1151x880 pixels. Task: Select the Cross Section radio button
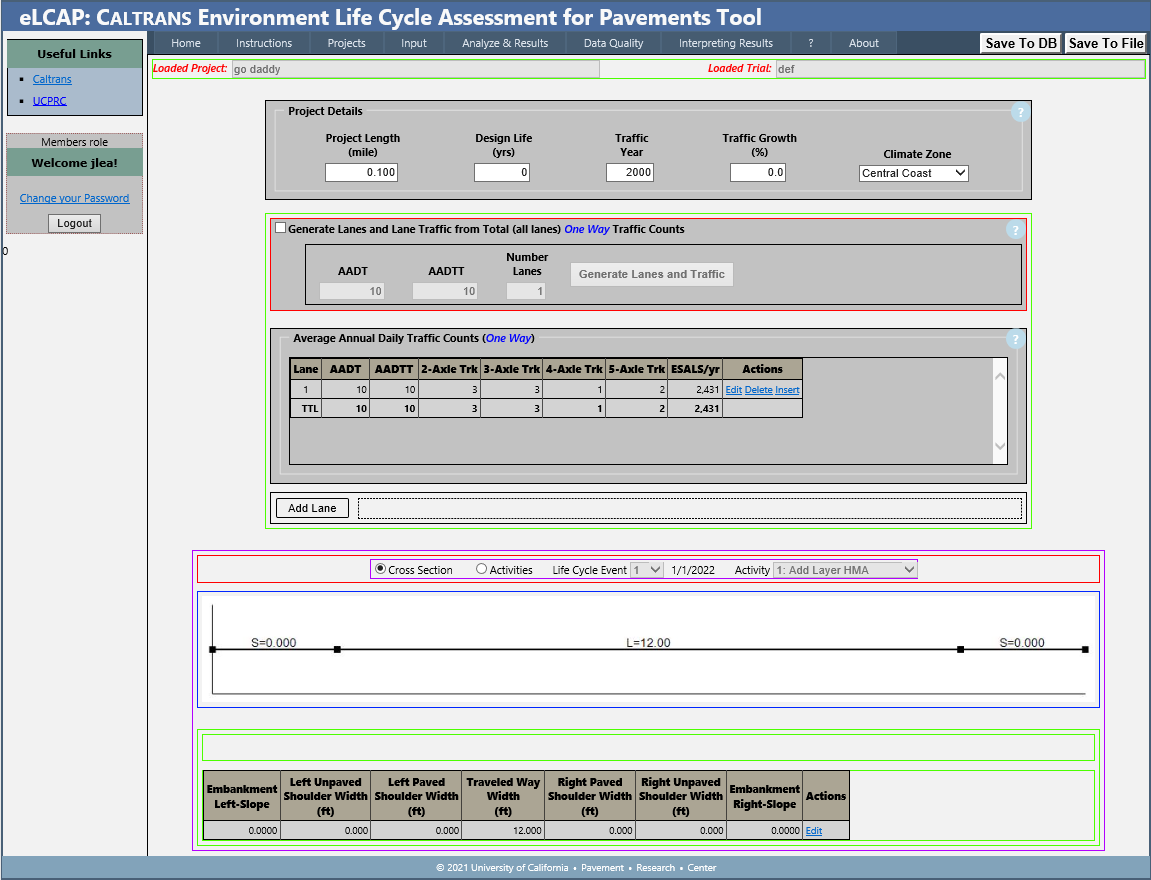coord(380,569)
